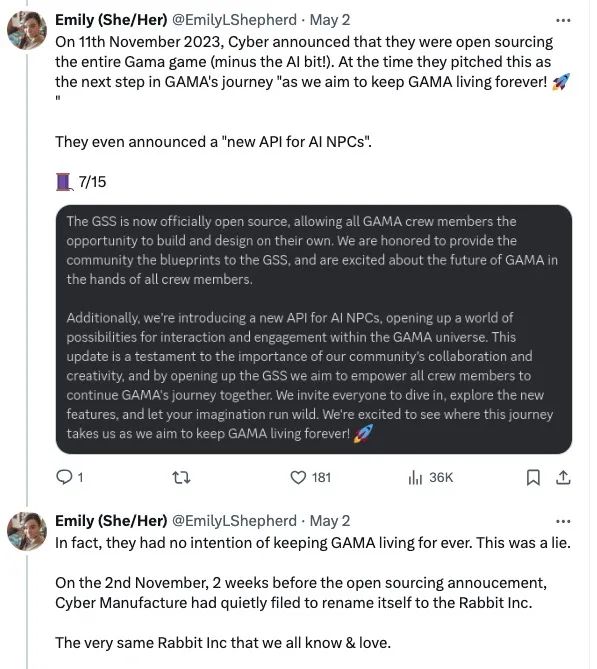Click the 181 like count
The height and width of the screenshot is (669, 597).
321,477
